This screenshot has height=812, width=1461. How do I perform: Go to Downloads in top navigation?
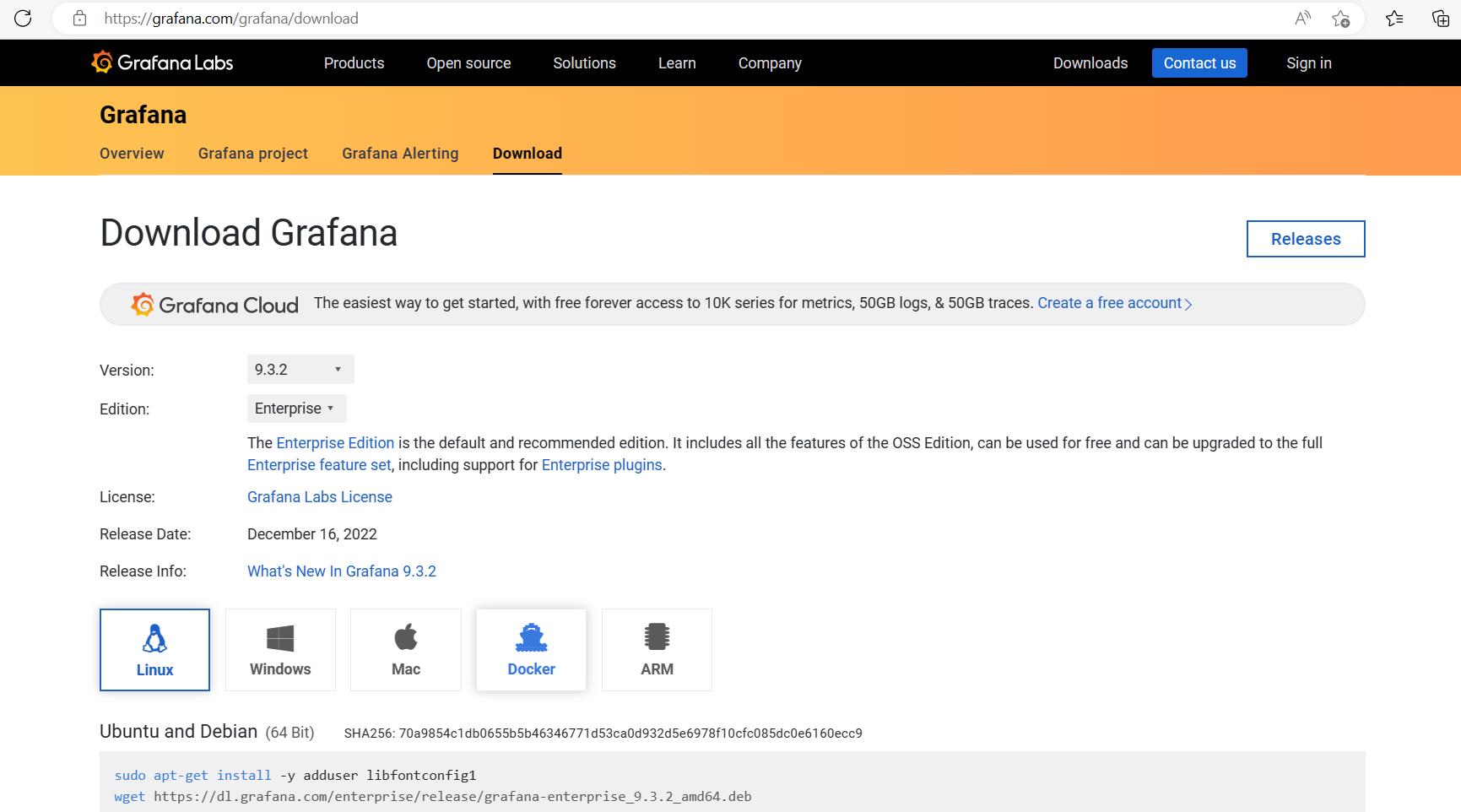[x=1090, y=63]
